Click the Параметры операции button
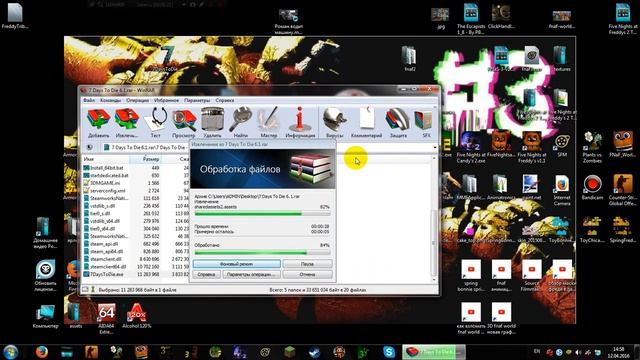Image resolution: width=640 pixels, height=360 pixels. 251,275
